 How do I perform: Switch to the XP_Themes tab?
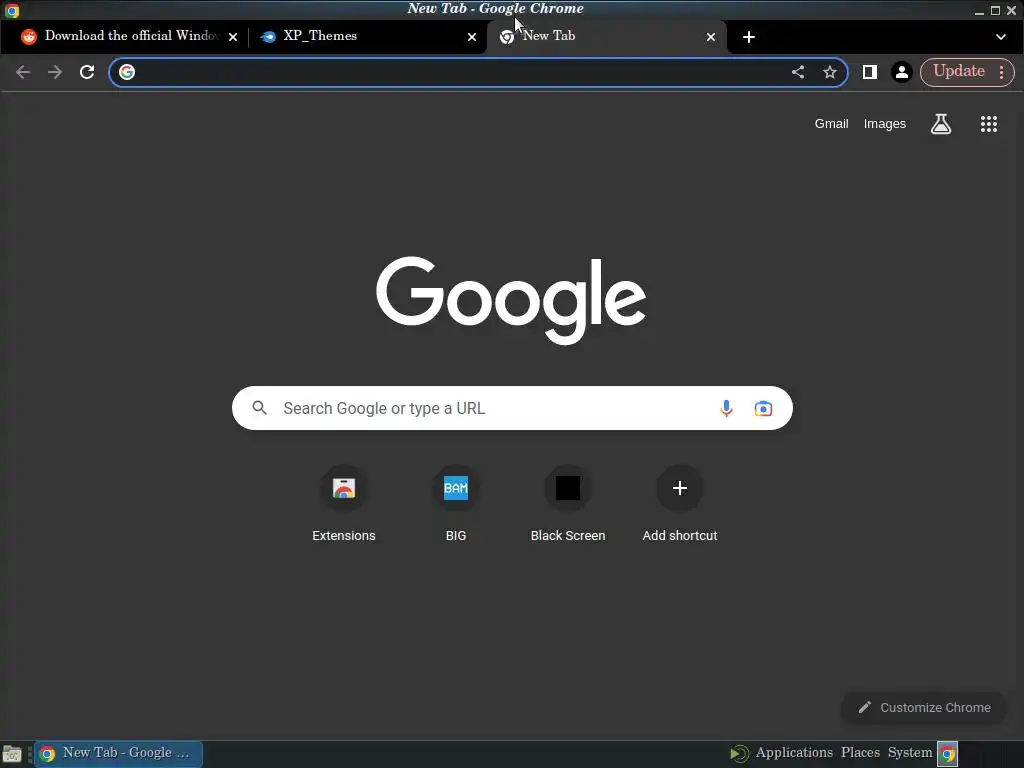(x=366, y=37)
